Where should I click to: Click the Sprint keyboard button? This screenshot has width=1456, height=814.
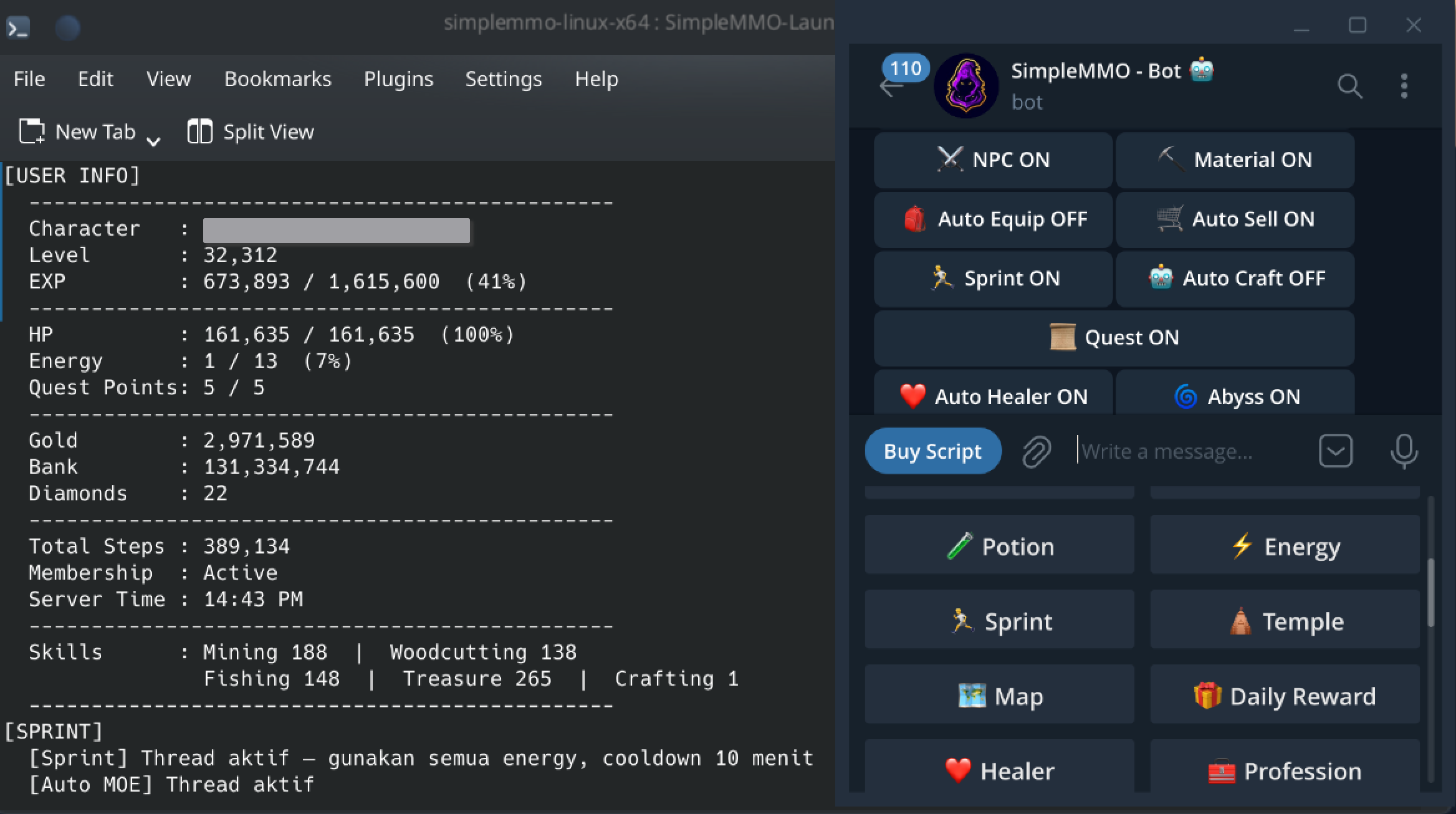[999, 619]
